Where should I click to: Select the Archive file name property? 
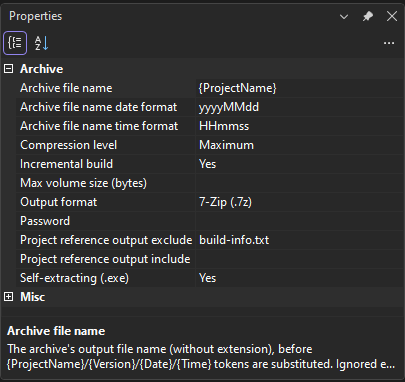106,88
